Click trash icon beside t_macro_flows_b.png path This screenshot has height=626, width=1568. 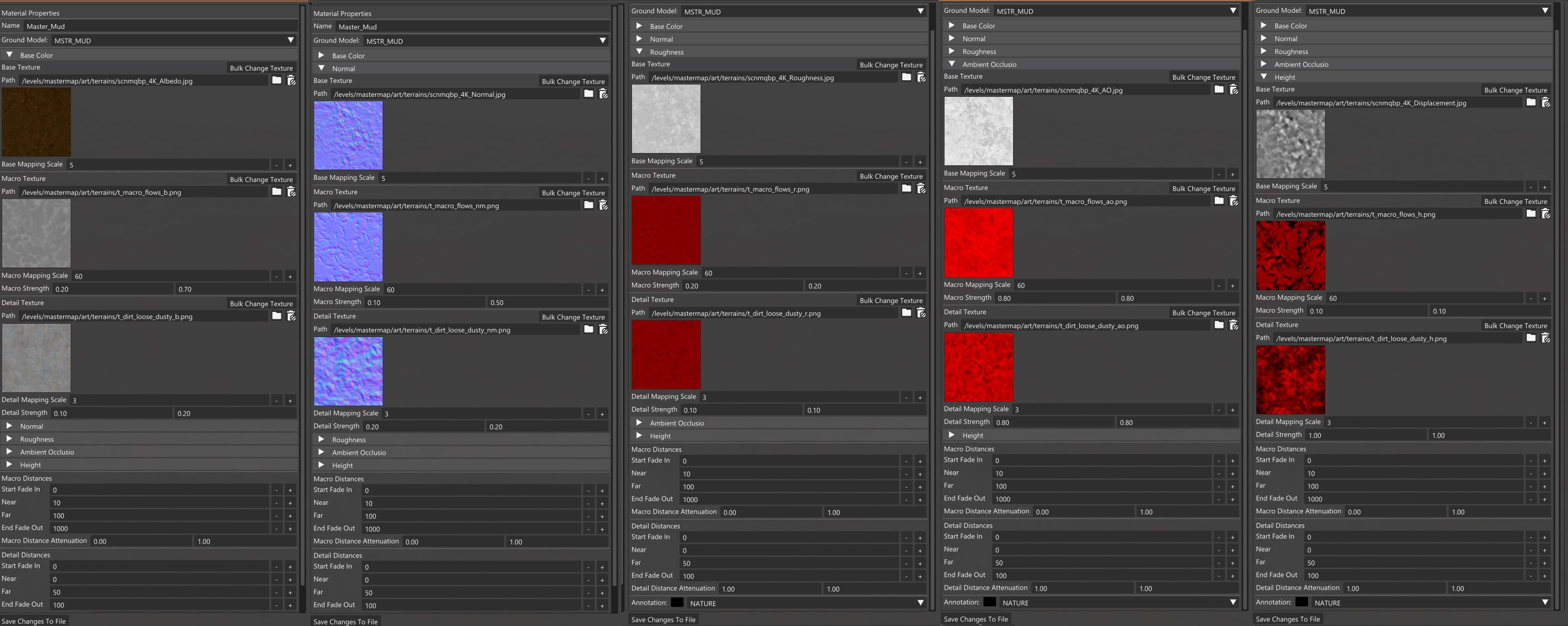click(x=292, y=192)
